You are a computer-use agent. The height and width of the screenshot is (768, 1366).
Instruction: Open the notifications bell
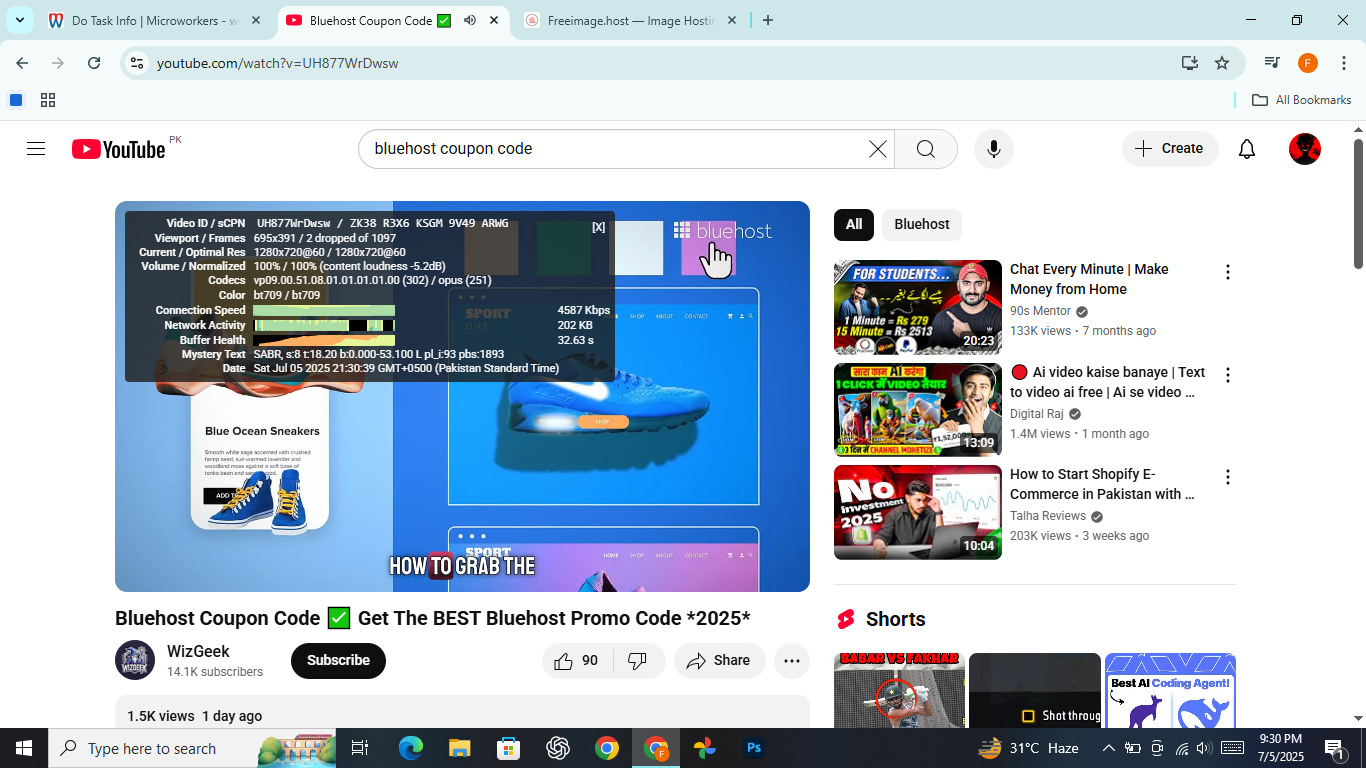pyautogui.click(x=1247, y=149)
